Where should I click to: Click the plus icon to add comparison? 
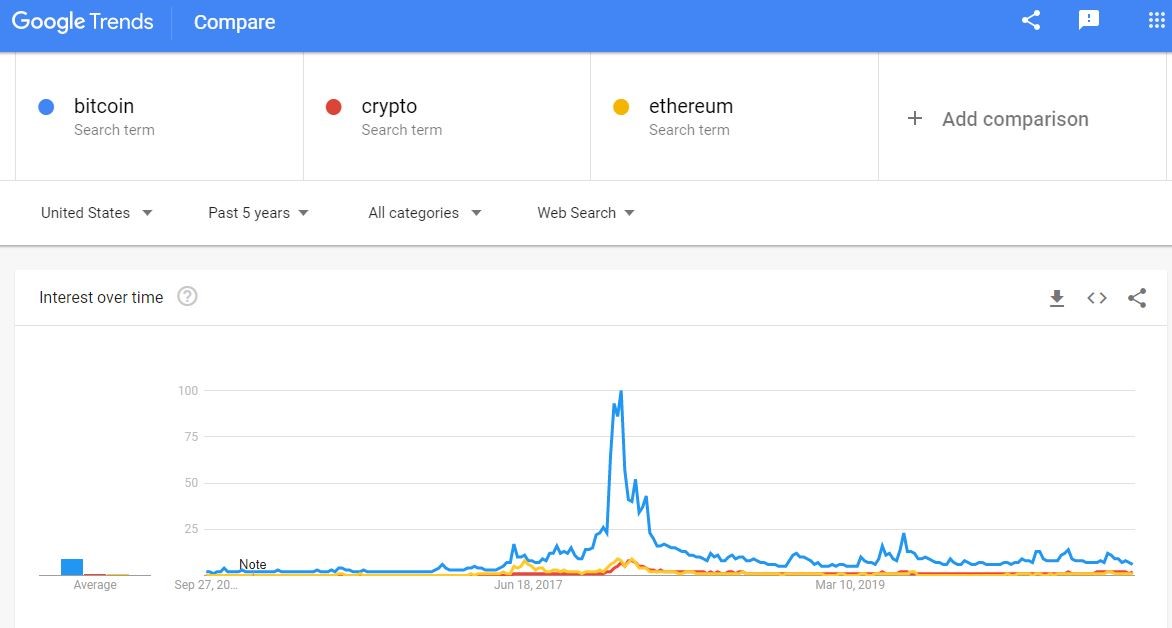914,118
